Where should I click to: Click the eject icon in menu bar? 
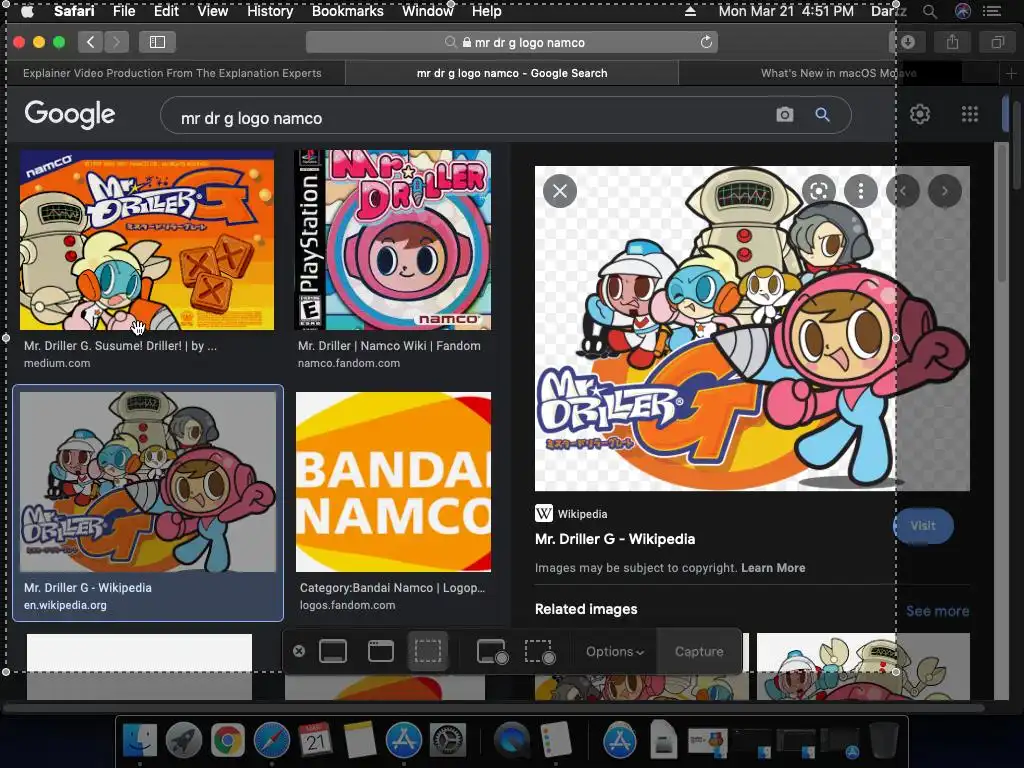click(690, 11)
